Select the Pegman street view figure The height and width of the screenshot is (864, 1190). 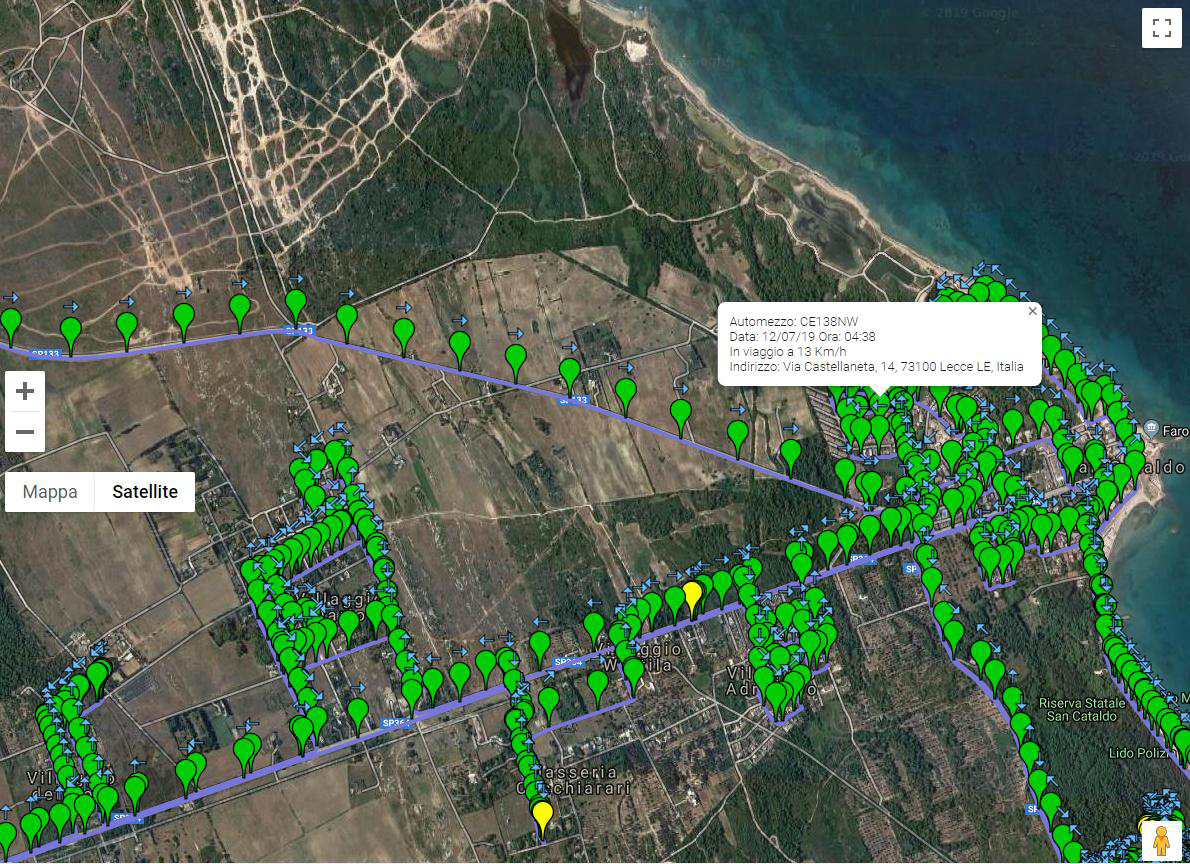point(1160,838)
